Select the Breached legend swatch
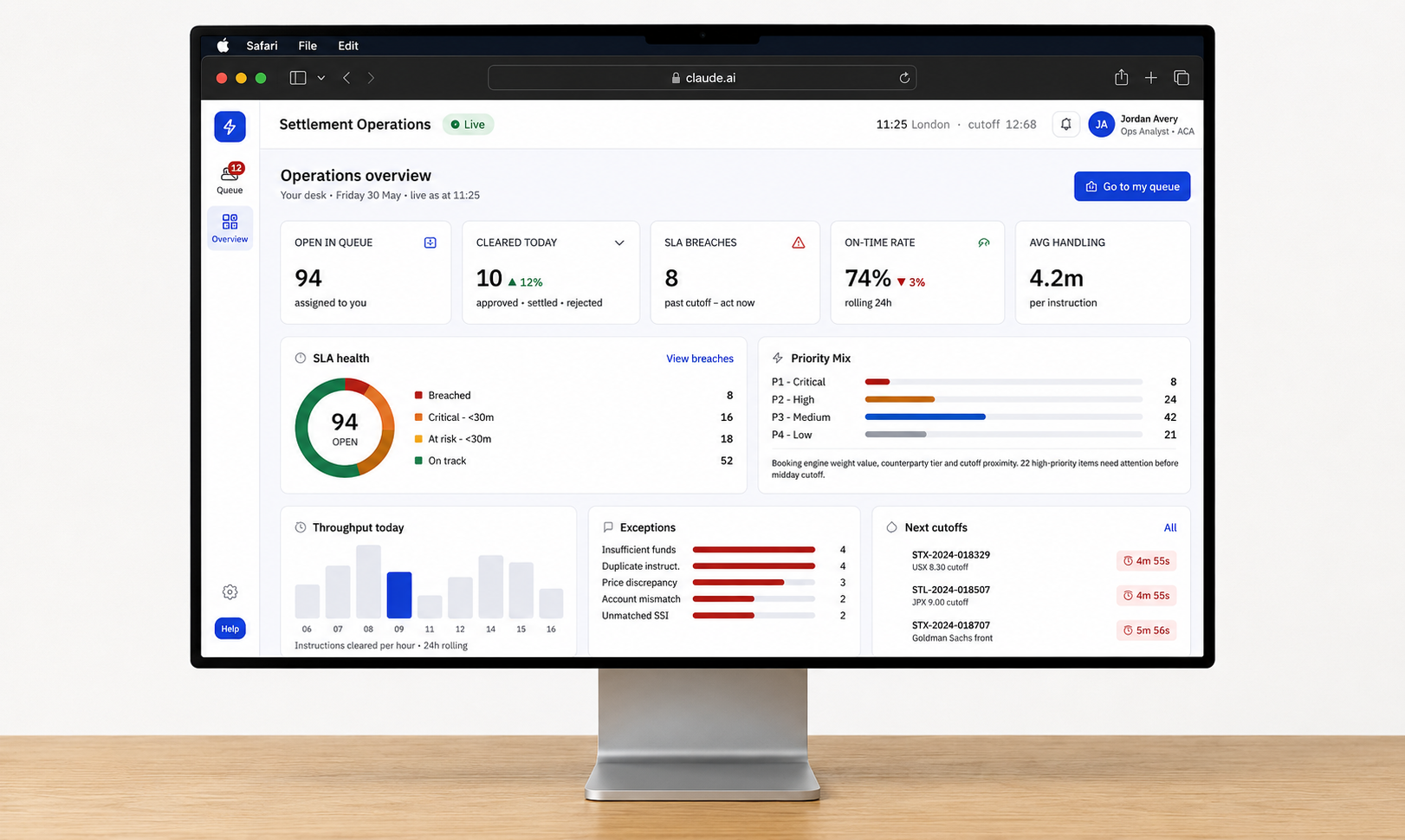This screenshot has width=1405, height=840. click(x=418, y=395)
